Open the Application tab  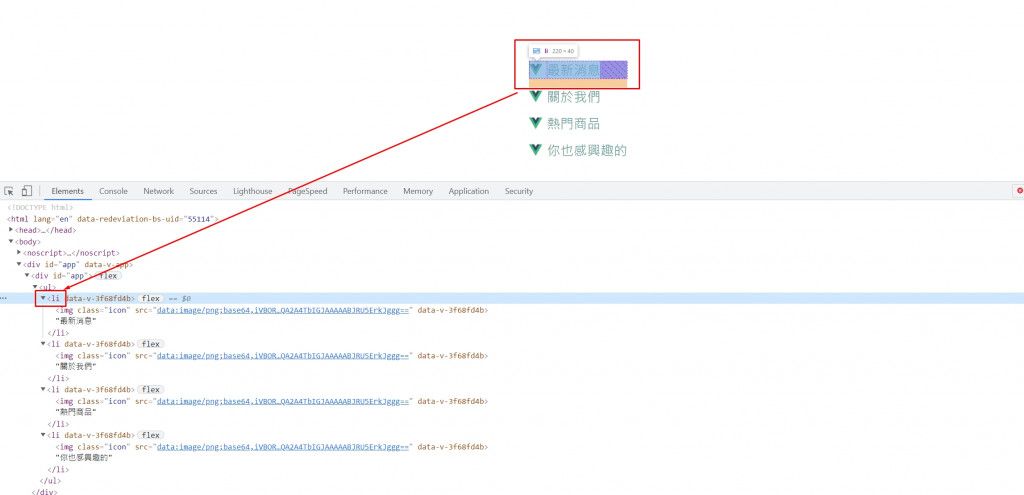coord(469,191)
